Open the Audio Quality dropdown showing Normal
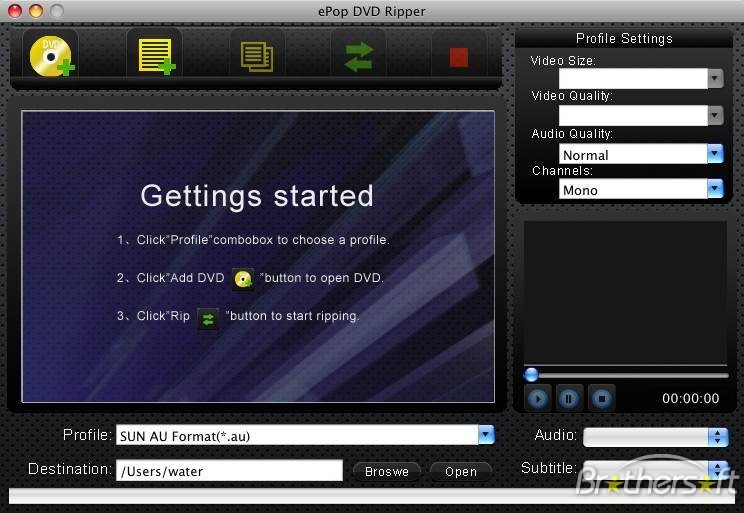Image resolution: width=744 pixels, height=513 pixels. click(x=715, y=154)
